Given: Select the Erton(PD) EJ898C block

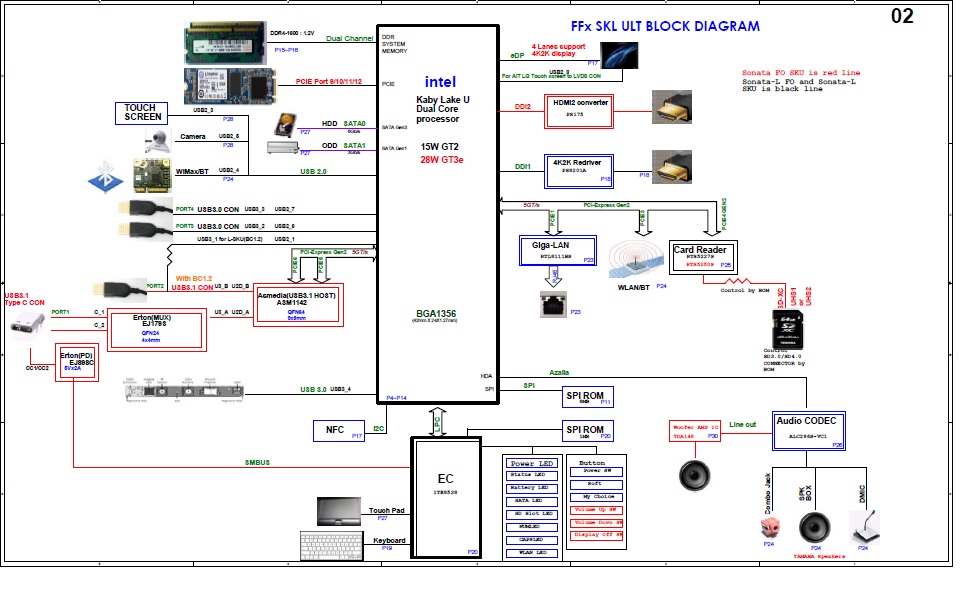Looking at the screenshot, I should 77,362.
